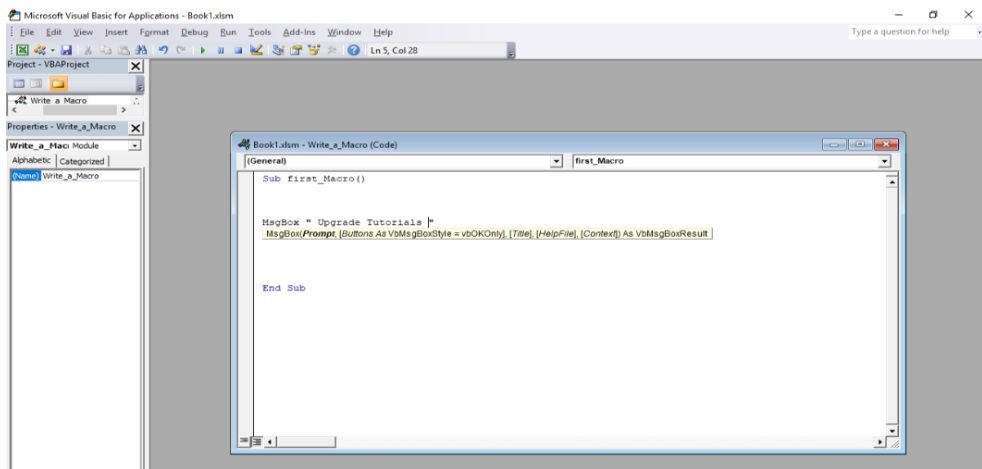Screen dimensions: 982x469
Task: Open Visual Basic Help question mark icon
Action: click(353, 50)
